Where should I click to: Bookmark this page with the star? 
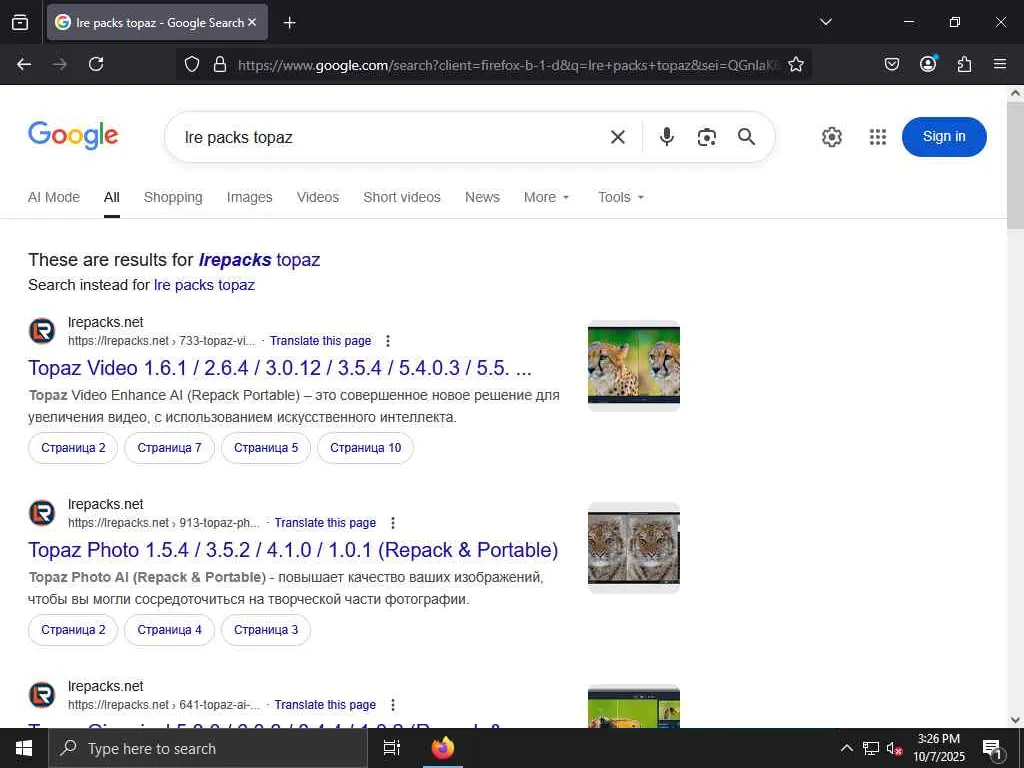tap(795, 65)
